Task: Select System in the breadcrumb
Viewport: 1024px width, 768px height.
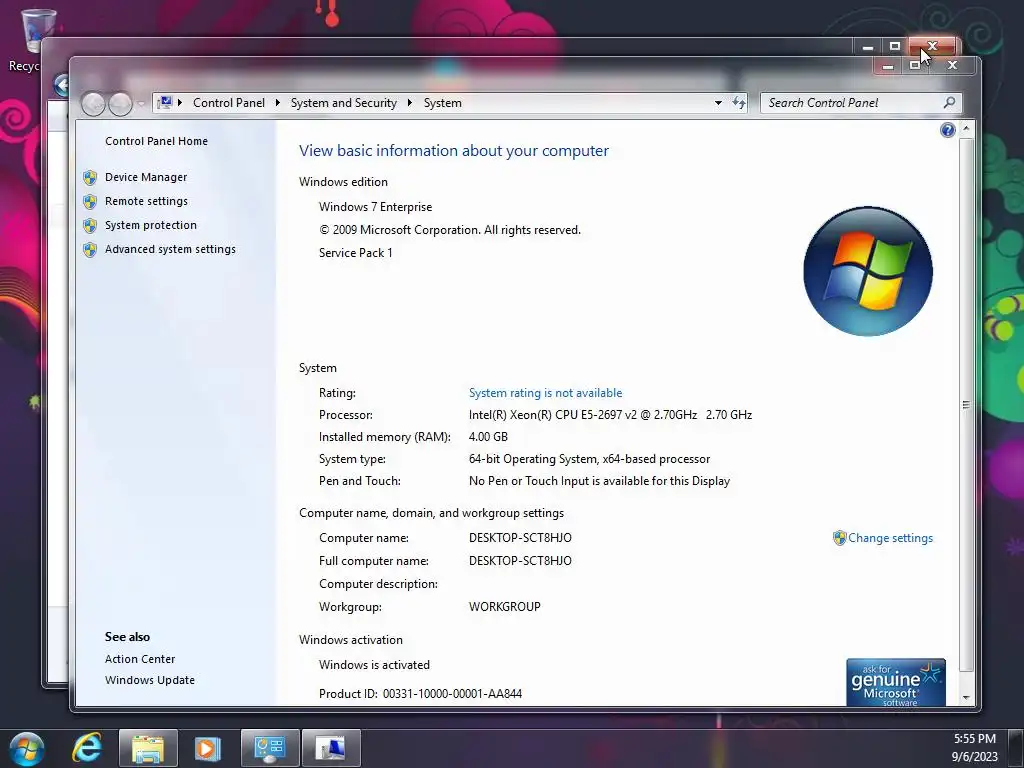Action: (x=442, y=103)
